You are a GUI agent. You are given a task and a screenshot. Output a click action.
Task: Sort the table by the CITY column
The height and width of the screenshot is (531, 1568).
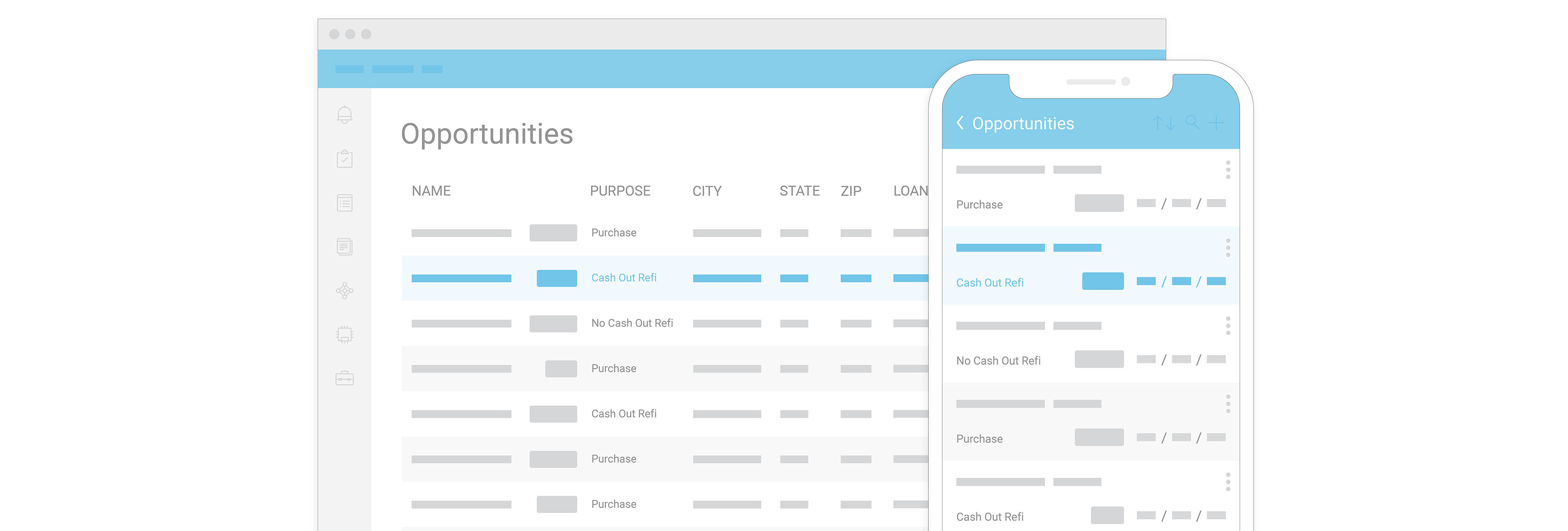pyautogui.click(x=707, y=191)
